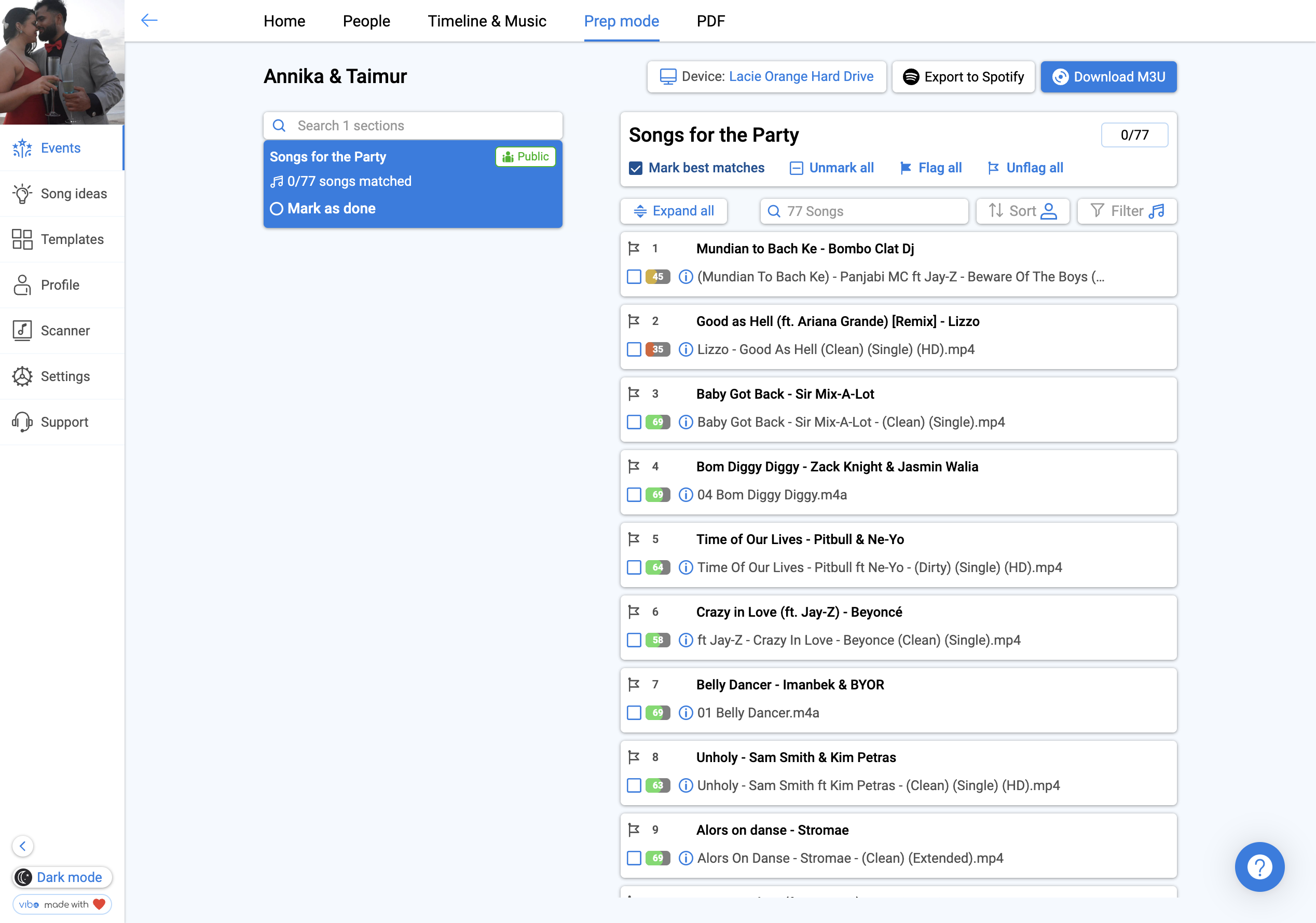Flag song 8 Unholy
The height and width of the screenshot is (923, 1316).
[634, 757]
